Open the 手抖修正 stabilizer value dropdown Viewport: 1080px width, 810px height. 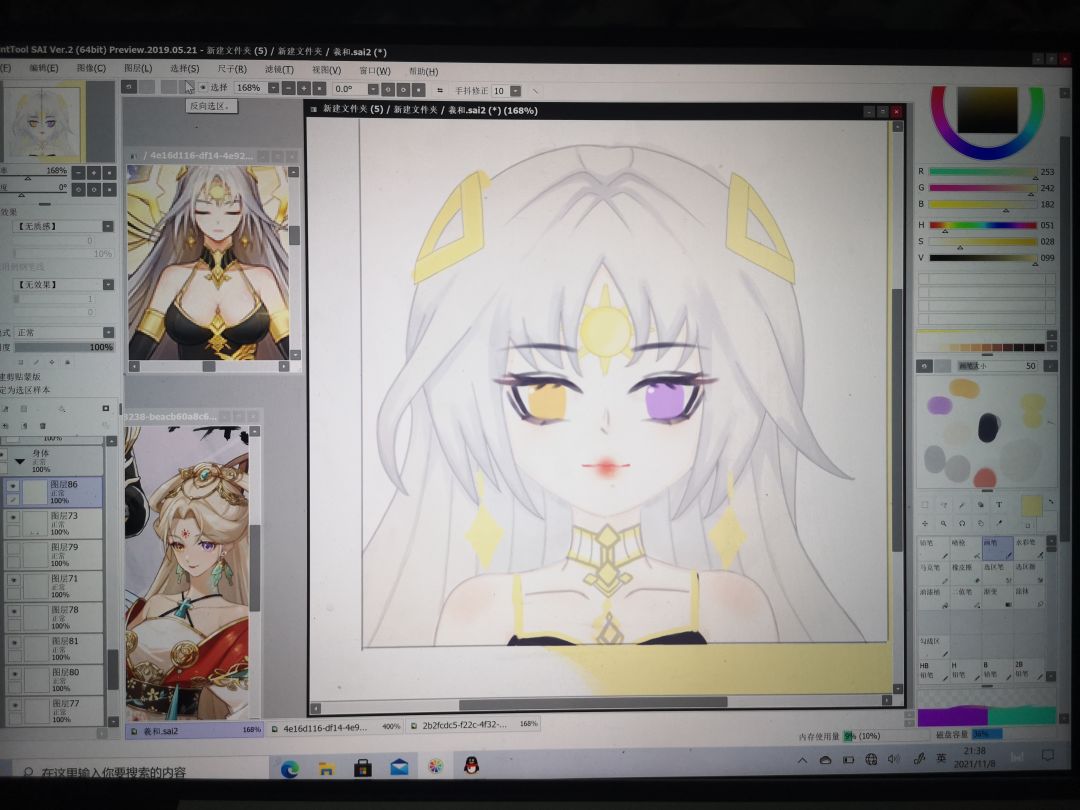pyautogui.click(x=515, y=91)
